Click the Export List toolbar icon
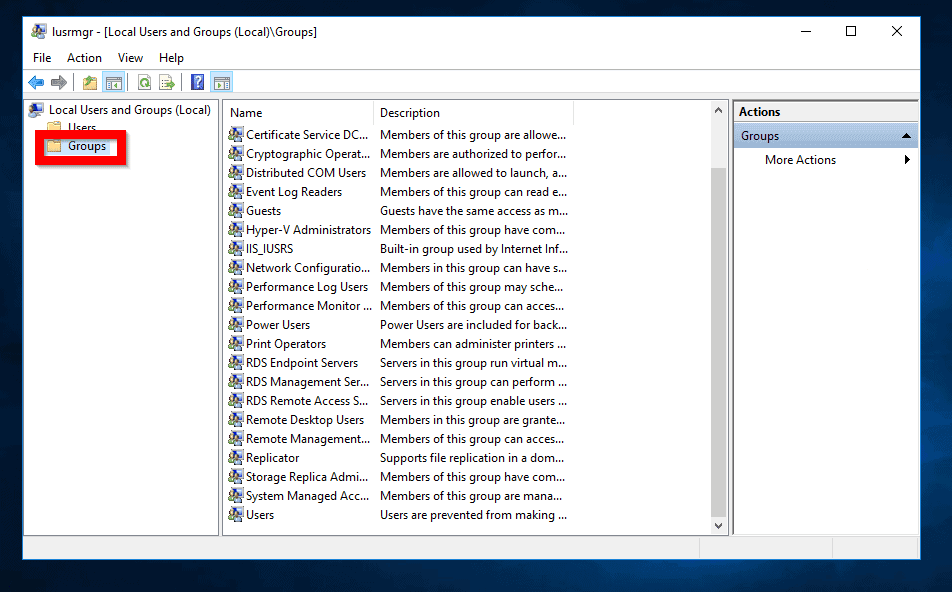Viewport: 952px width, 592px height. pyautogui.click(x=167, y=83)
